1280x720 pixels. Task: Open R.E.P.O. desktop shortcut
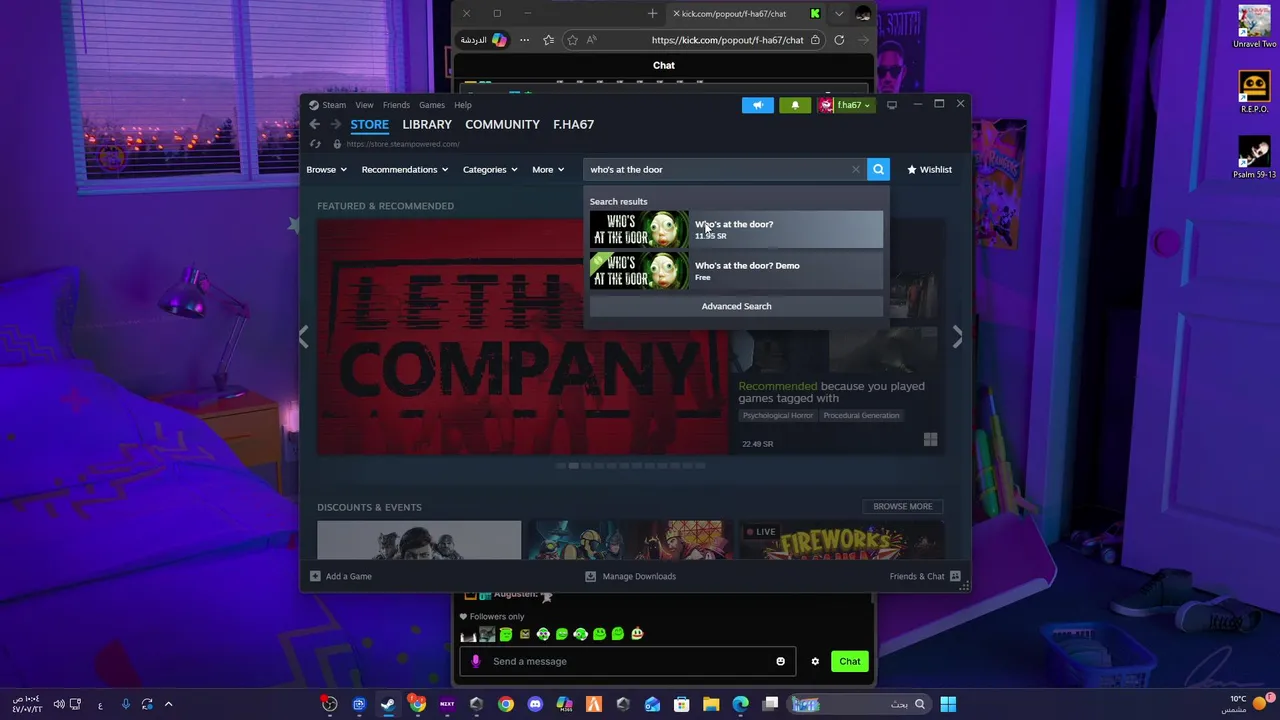point(1254,92)
